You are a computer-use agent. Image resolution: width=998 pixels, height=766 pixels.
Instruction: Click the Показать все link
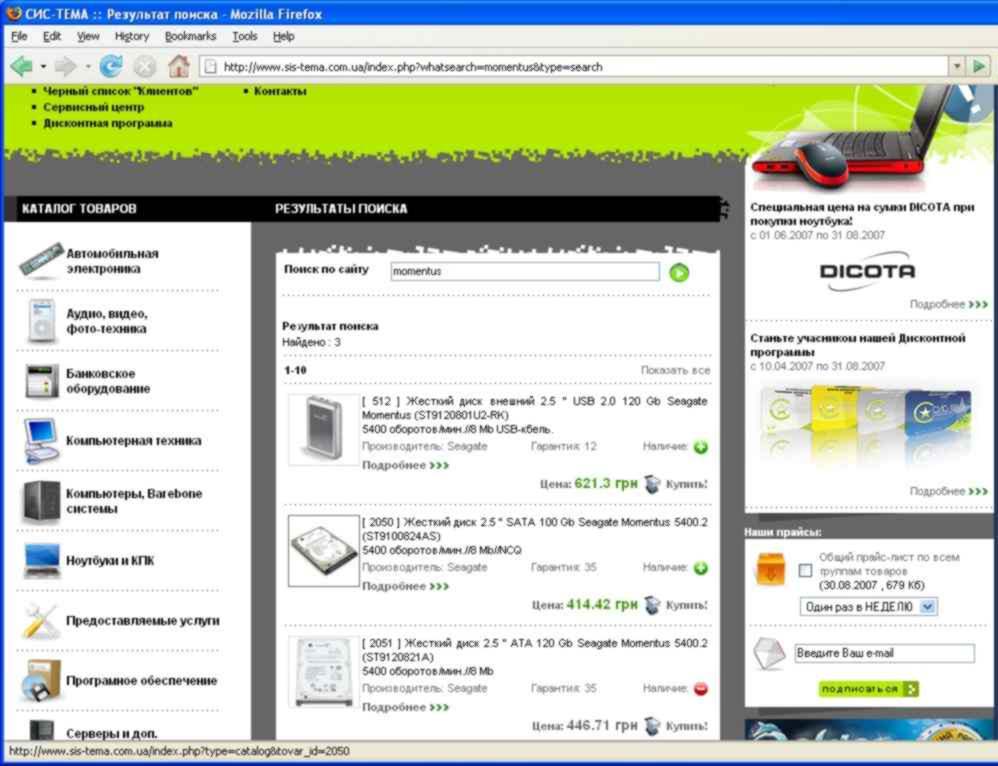tap(675, 370)
